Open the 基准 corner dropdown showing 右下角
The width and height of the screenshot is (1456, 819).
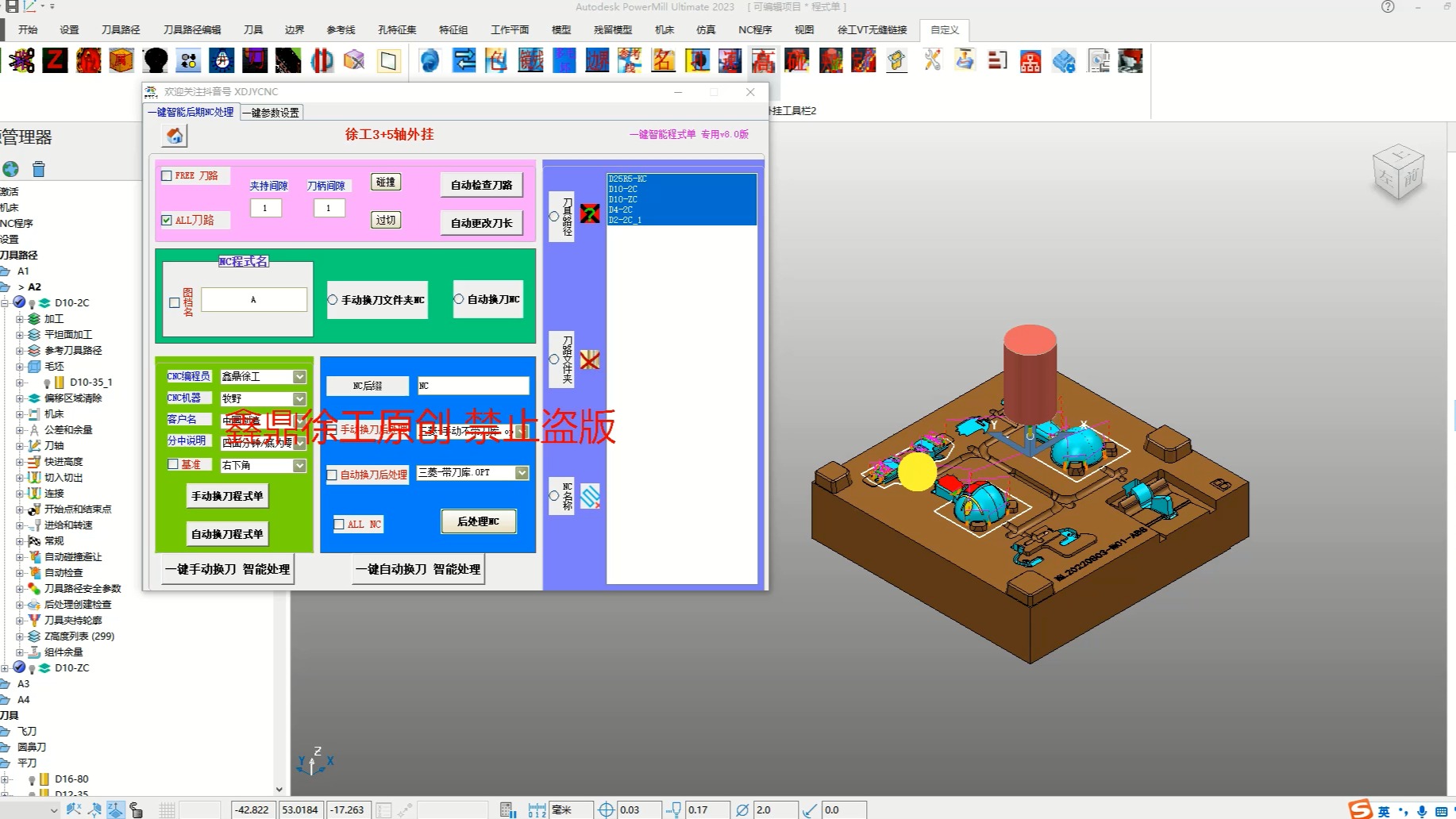[299, 466]
